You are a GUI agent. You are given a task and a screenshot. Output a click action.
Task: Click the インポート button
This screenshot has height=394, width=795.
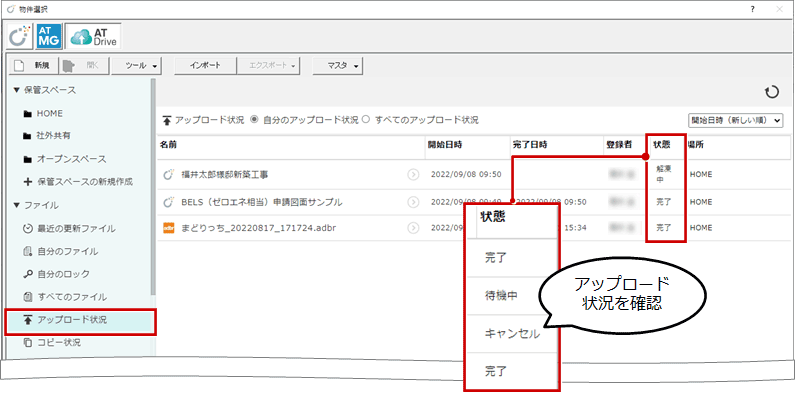click(205, 65)
